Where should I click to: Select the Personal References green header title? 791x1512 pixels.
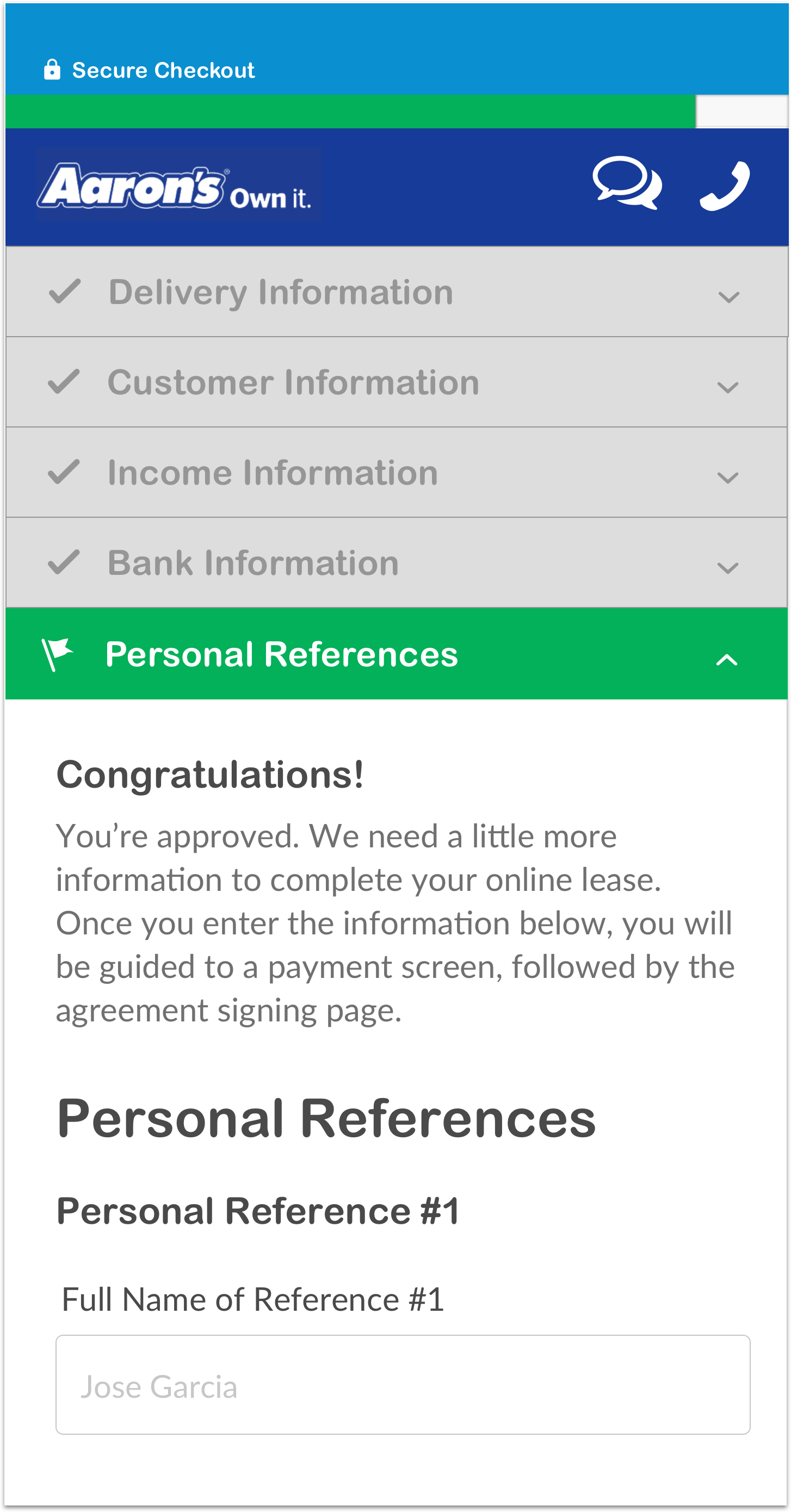coord(281,654)
